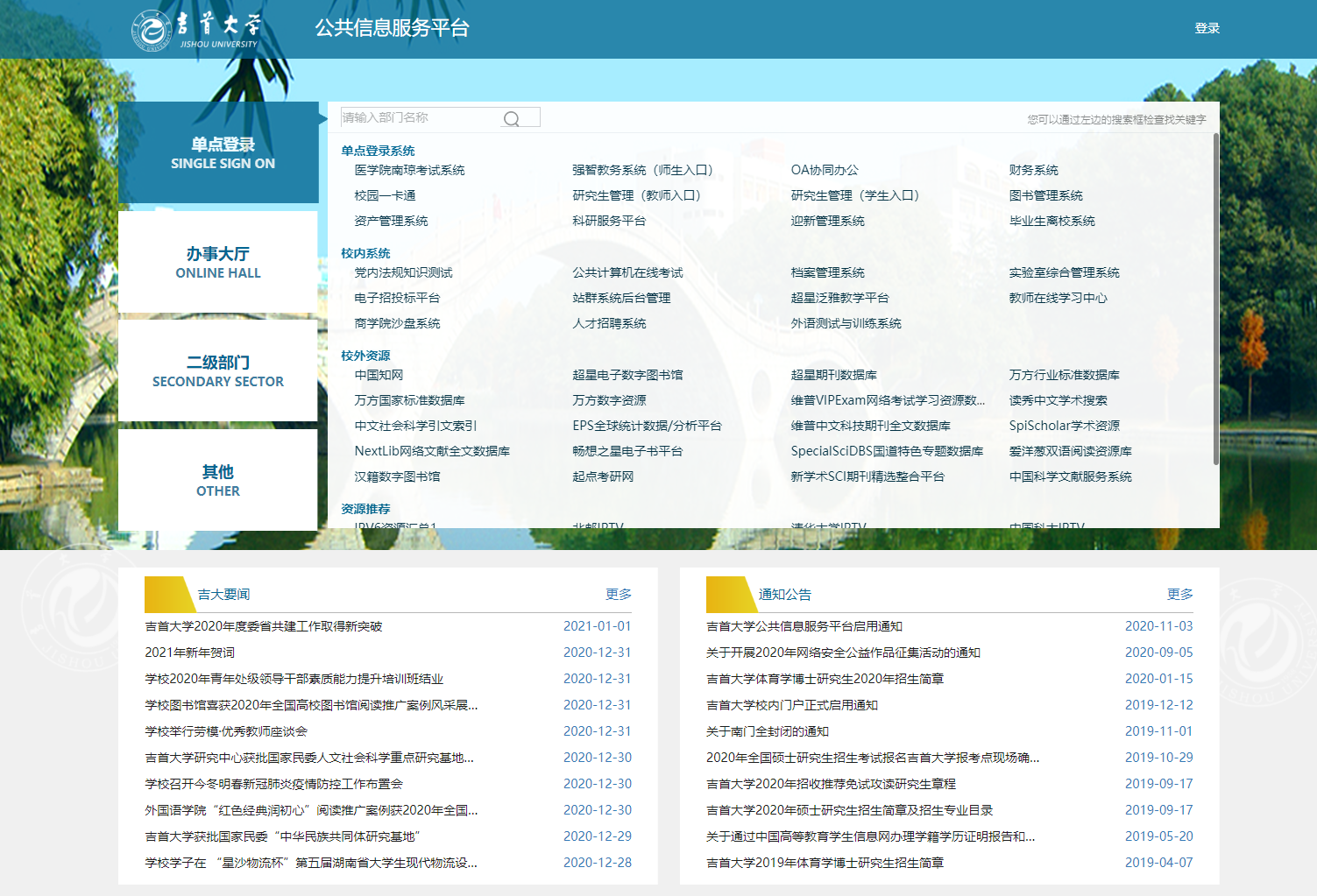Viewport: 1317px width, 896px height.
Task: Click the systems list vertical scrollbar
Action: coord(1215,298)
